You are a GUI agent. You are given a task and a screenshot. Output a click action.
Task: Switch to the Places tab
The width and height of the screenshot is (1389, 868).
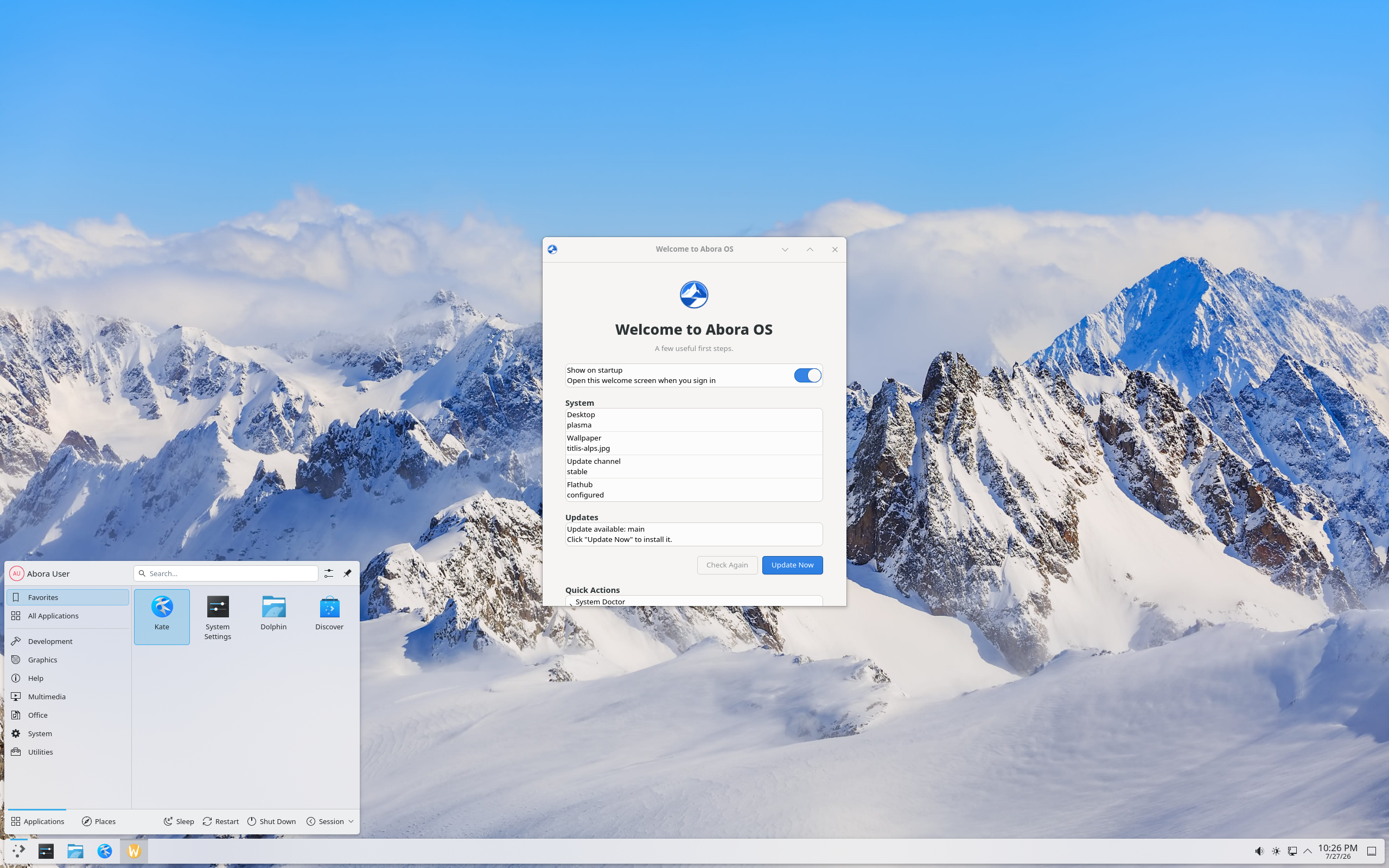tap(99, 821)
